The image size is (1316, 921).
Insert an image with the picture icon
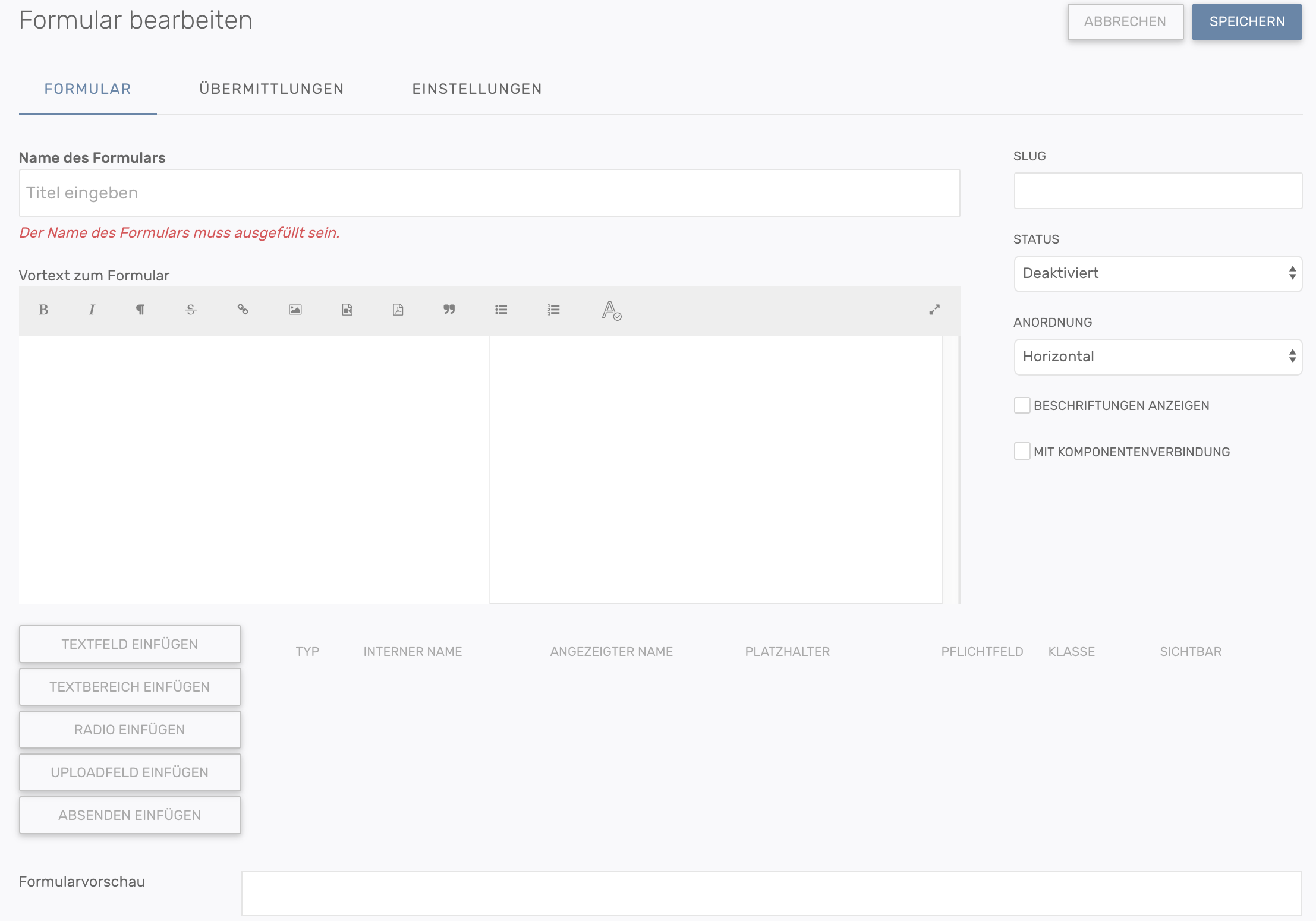(x=295, y=310)
